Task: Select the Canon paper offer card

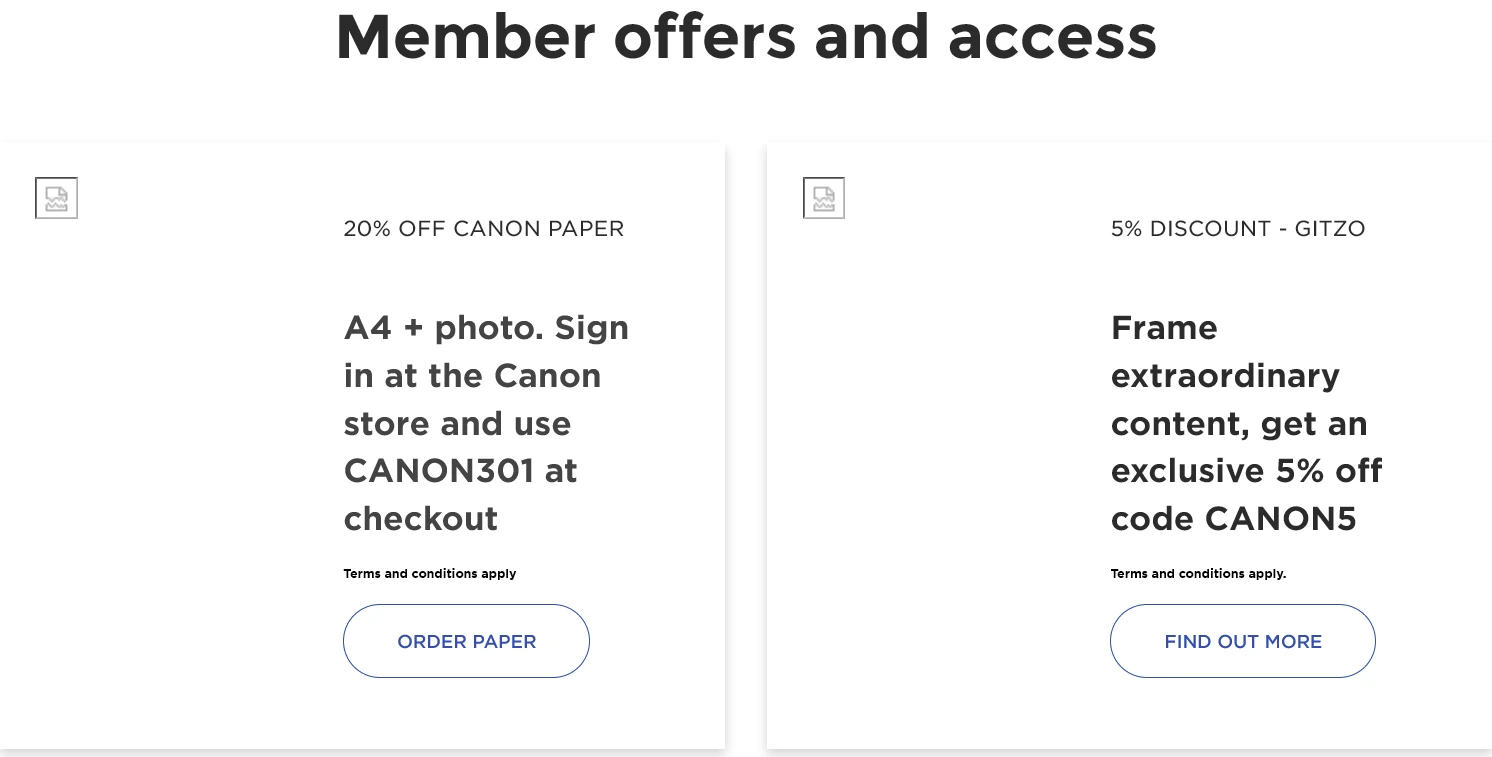Action: click(x=363, y=445)
